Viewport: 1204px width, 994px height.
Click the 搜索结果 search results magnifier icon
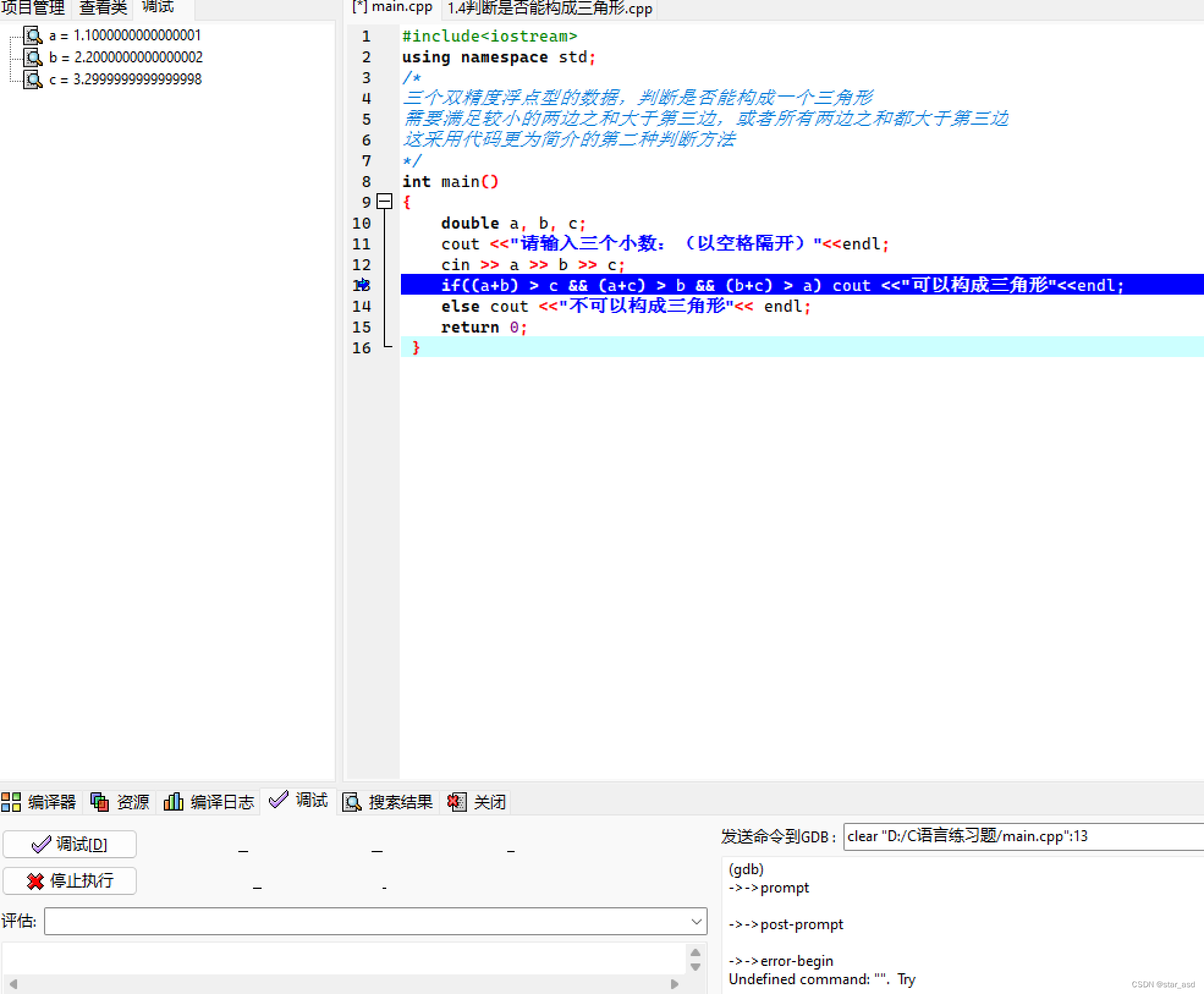(x=351, y=801)
